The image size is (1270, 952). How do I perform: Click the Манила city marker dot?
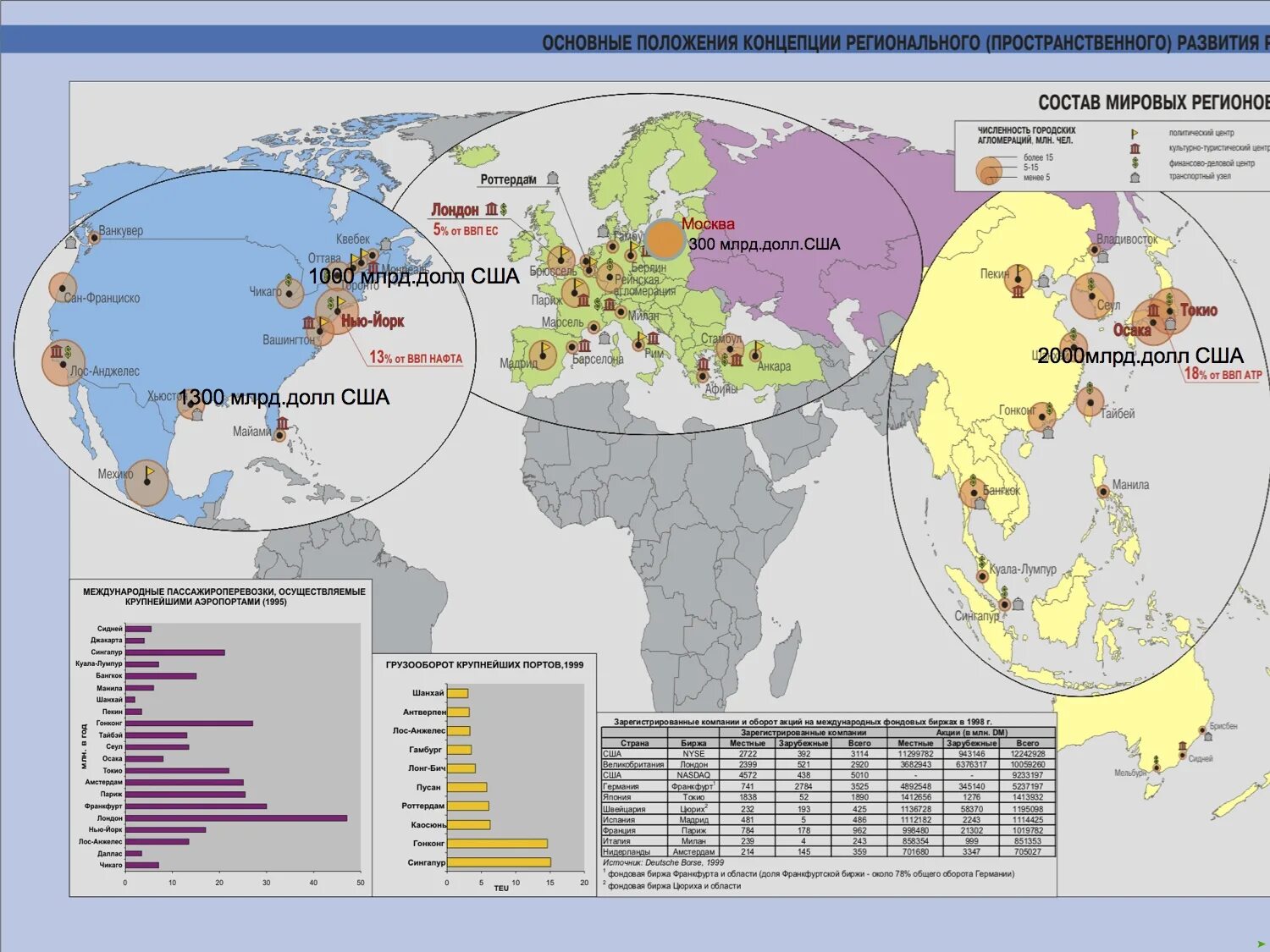(1102, 491)
